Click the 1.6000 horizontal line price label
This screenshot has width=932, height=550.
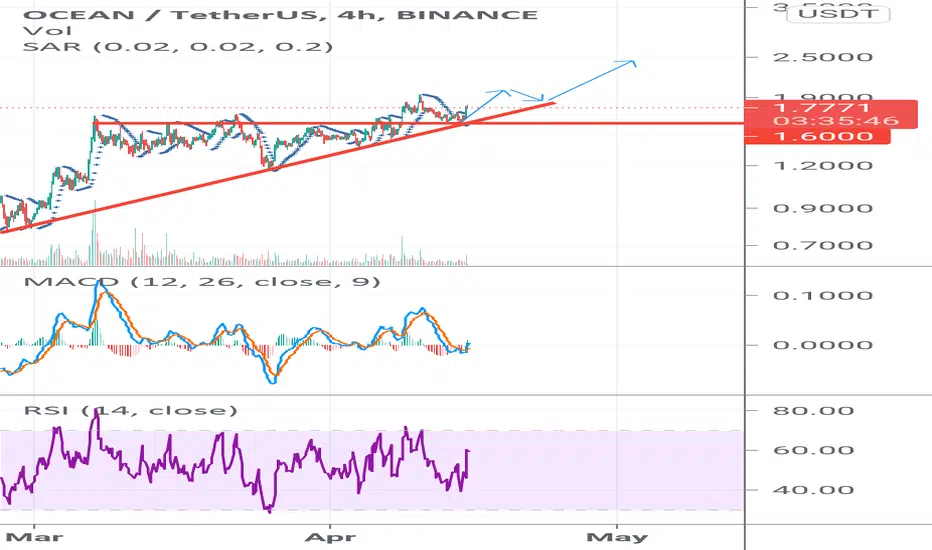tap(817, 137)
